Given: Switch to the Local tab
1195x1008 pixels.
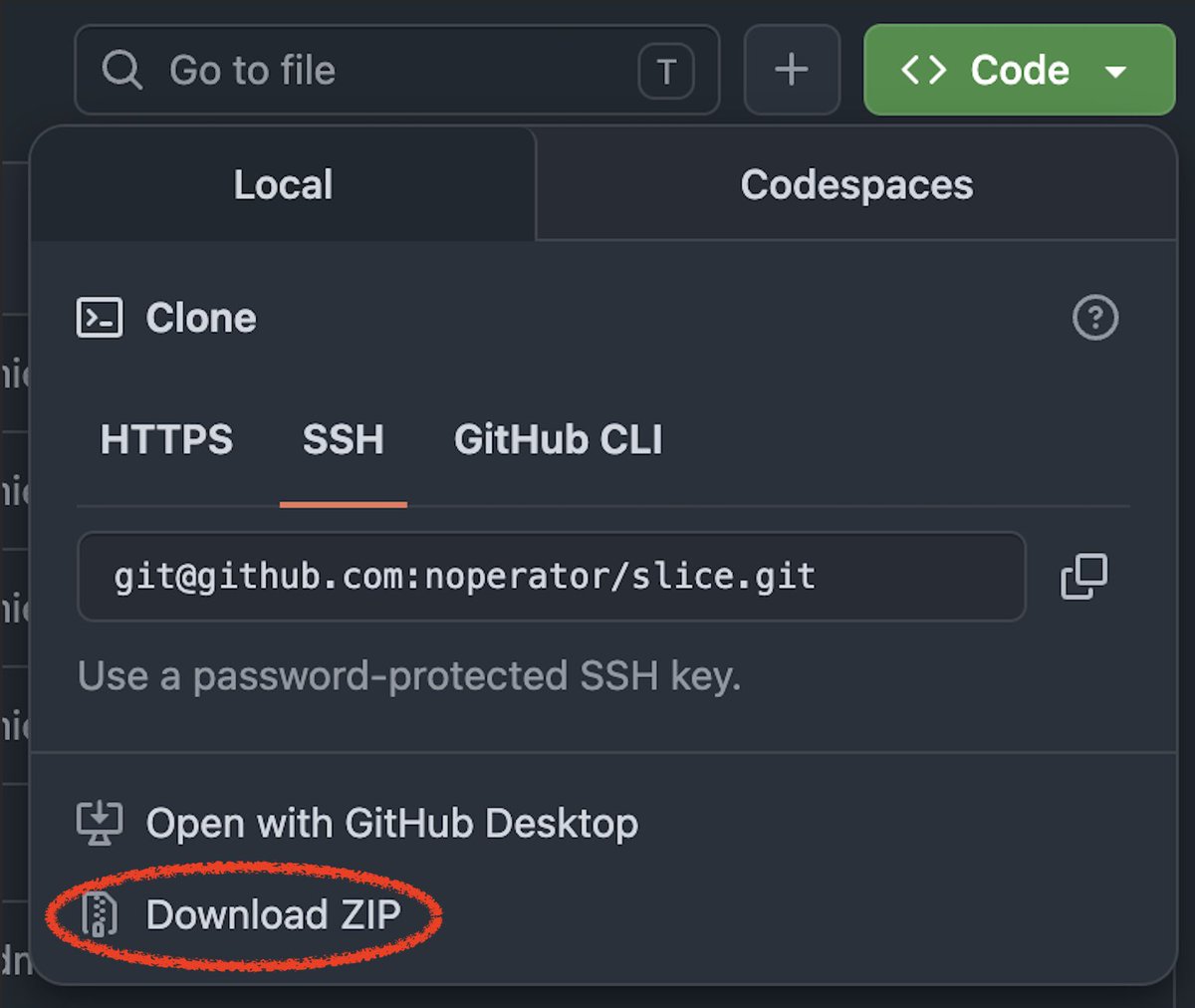Looking at the screenshot, I should pyautogui.click(x=283, y=184).
